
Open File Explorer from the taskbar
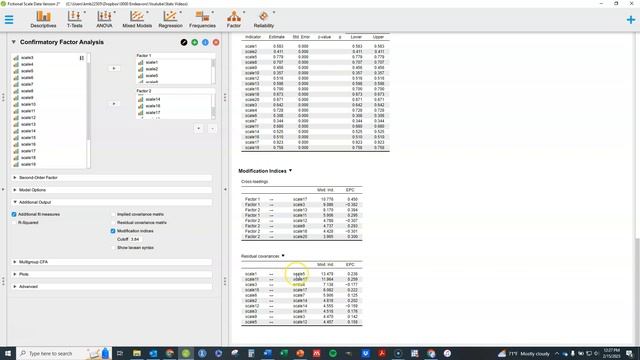[137, 353]
